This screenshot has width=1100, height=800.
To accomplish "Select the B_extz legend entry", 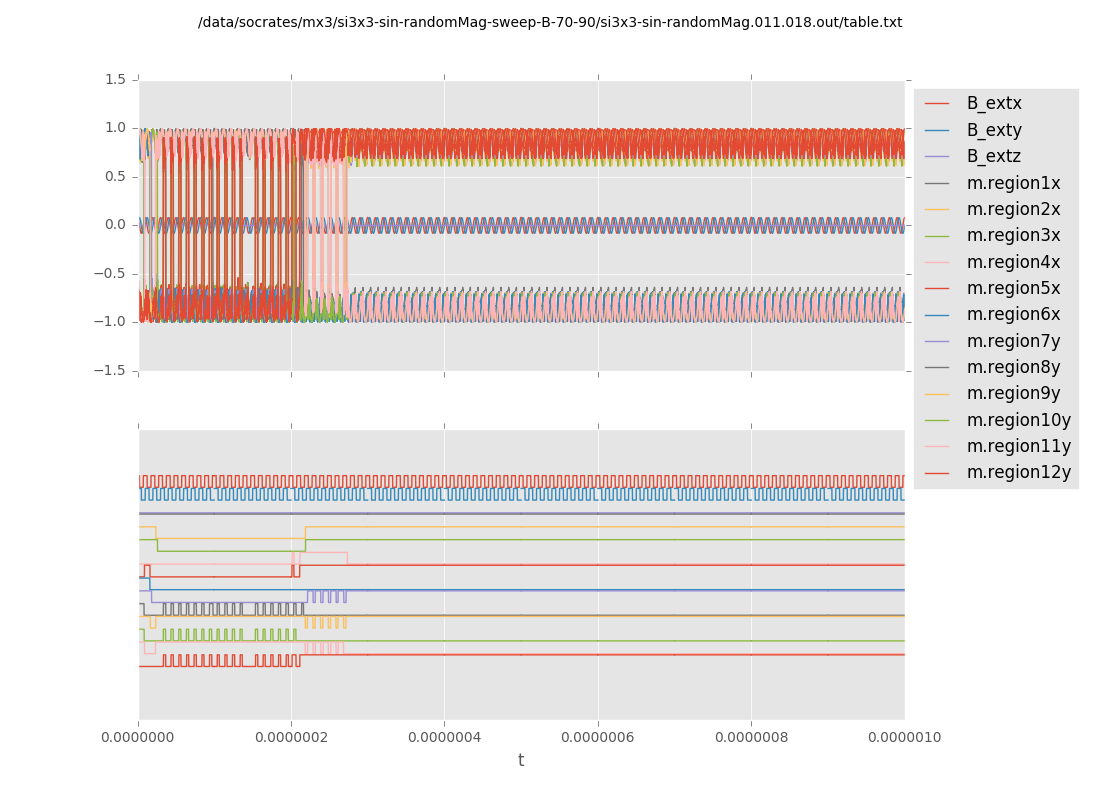I will click(993, 157).
